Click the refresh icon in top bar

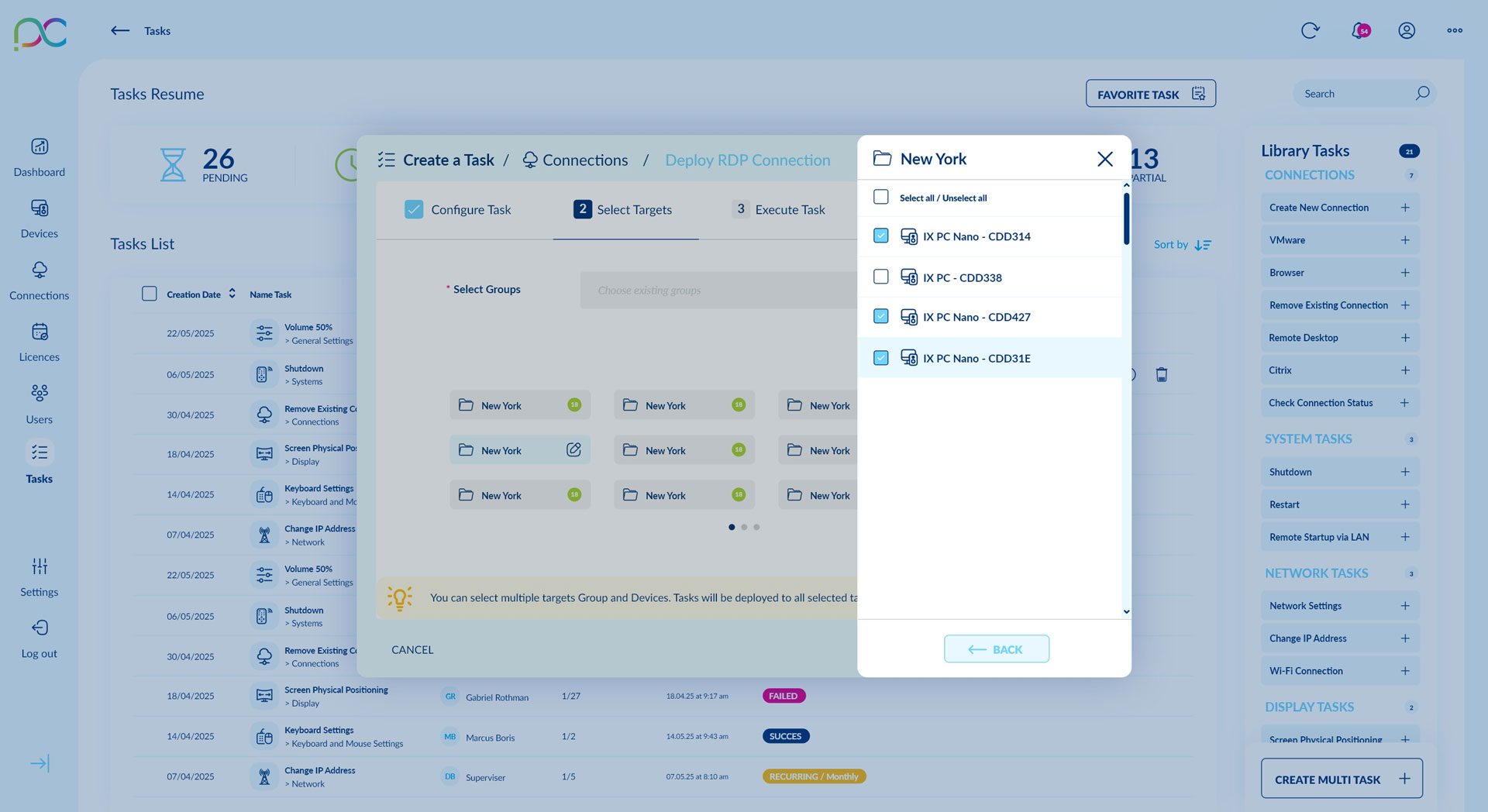(x=1310, y=31)
